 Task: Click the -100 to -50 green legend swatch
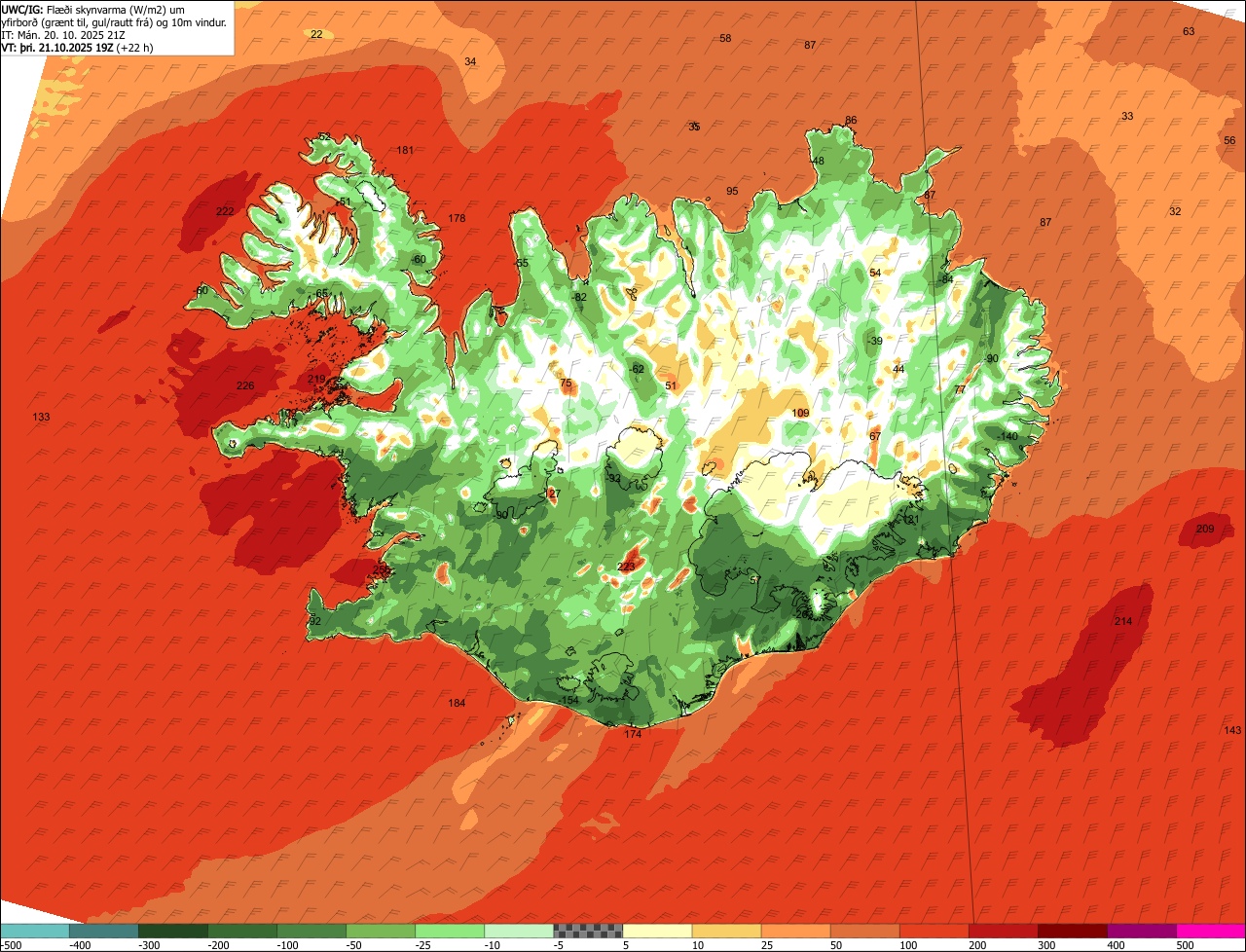tap(311, 930)
